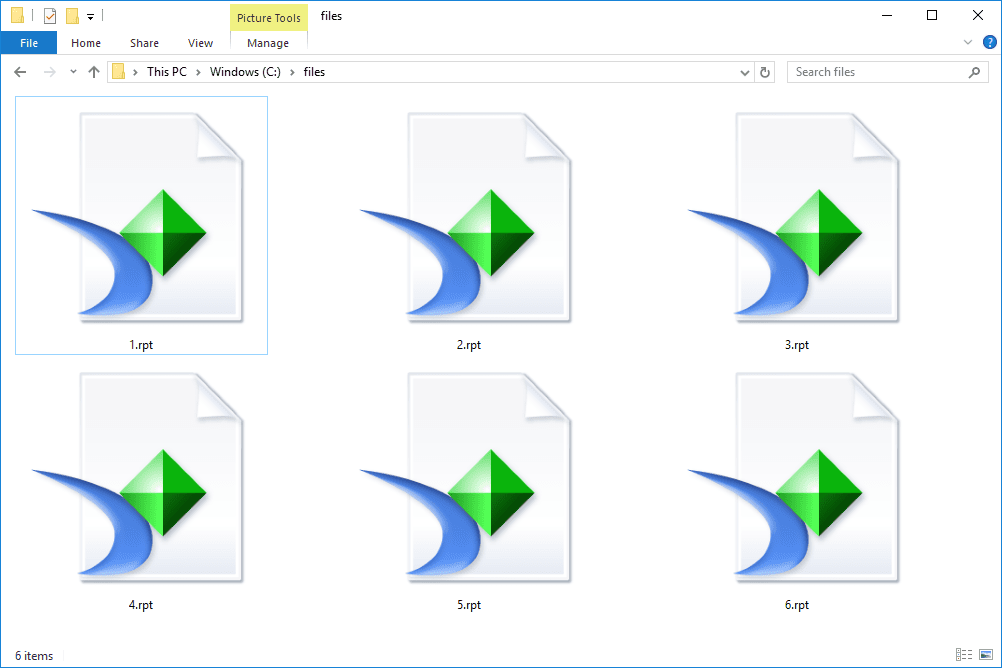Click the Search files input box
This screenshot has width=1002, height=668.
[876, 72]
